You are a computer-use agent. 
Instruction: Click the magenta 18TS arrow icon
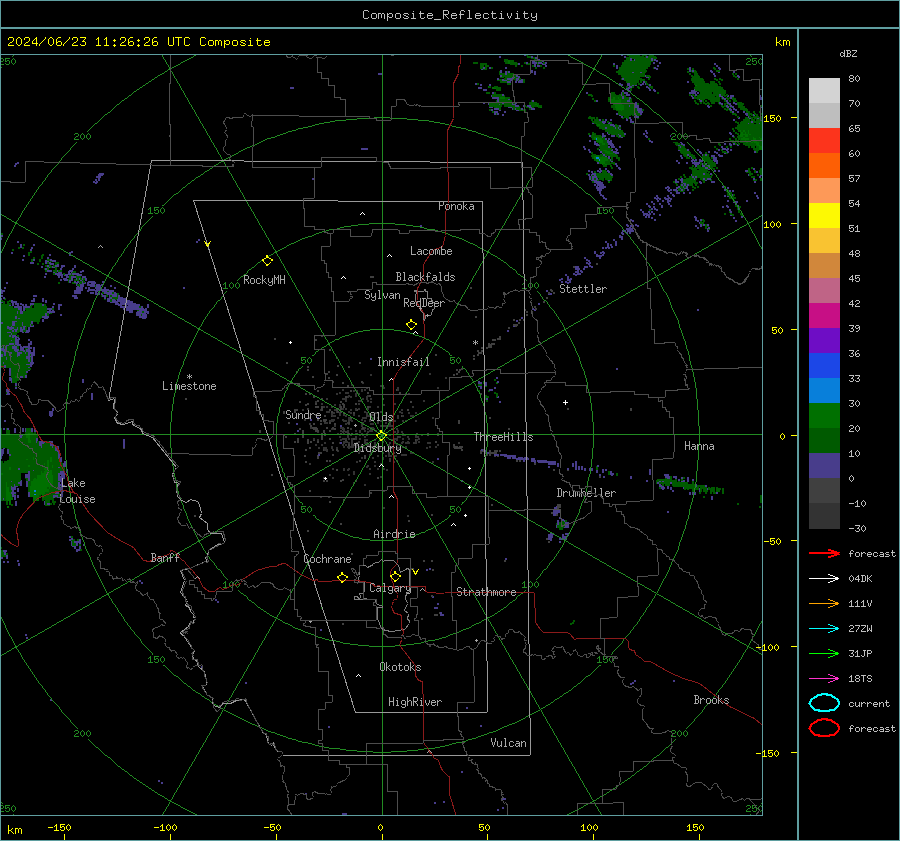tap(824, 679)
